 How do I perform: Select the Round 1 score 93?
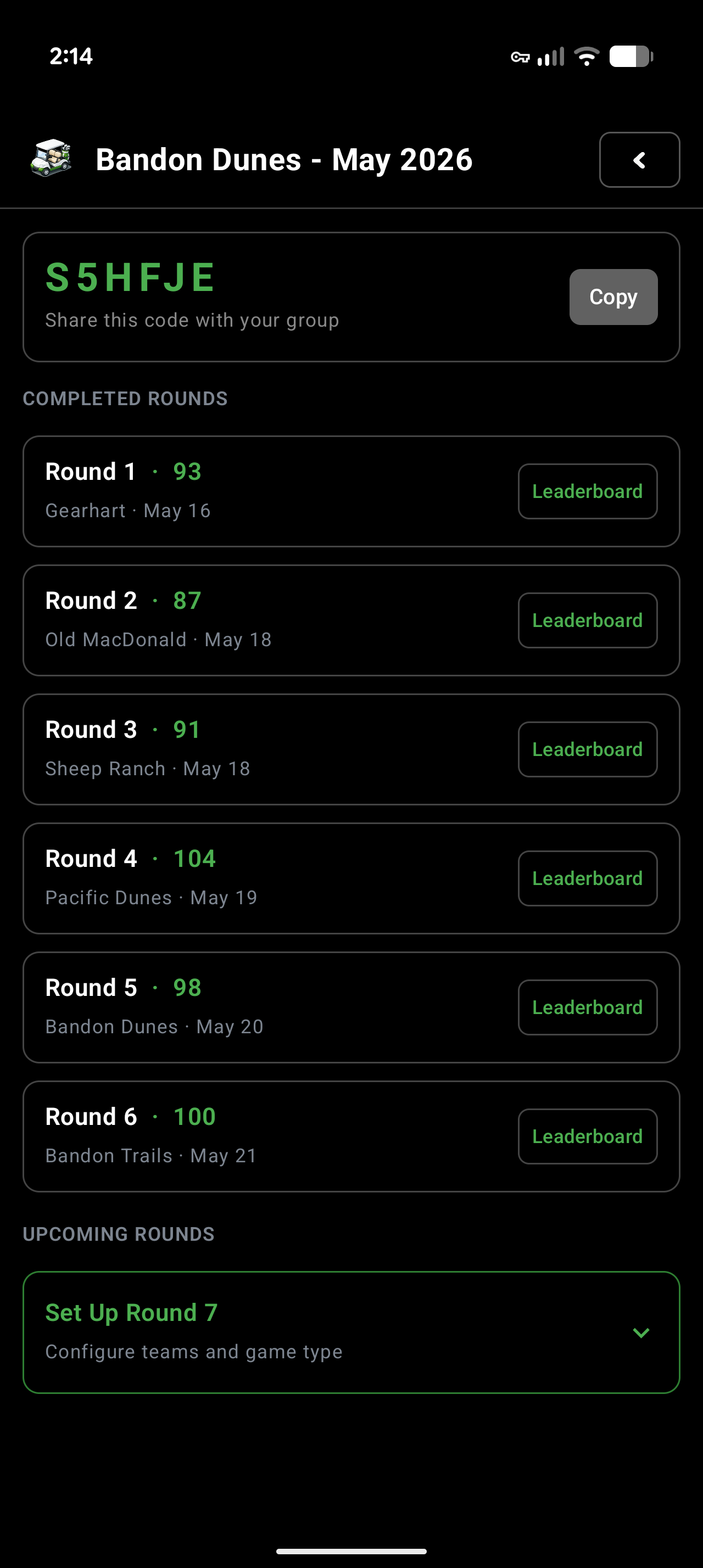pos(187,472)
